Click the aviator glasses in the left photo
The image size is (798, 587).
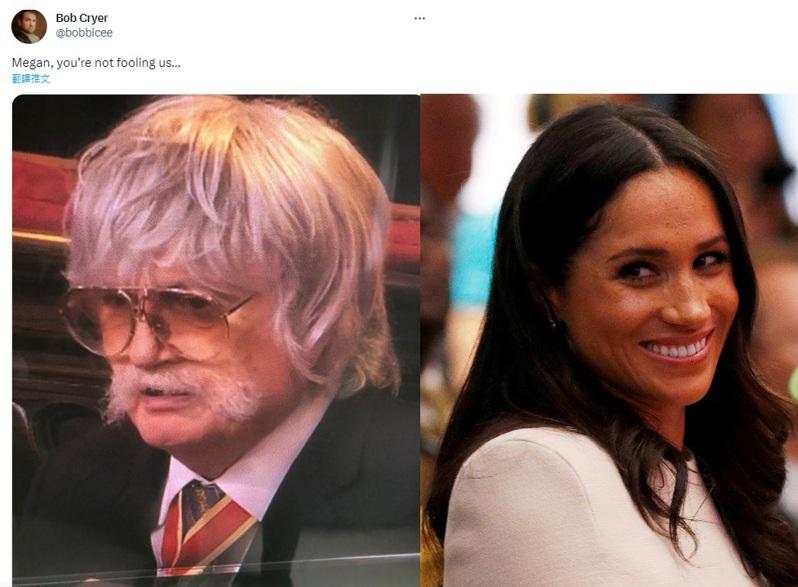pos(153,318)
